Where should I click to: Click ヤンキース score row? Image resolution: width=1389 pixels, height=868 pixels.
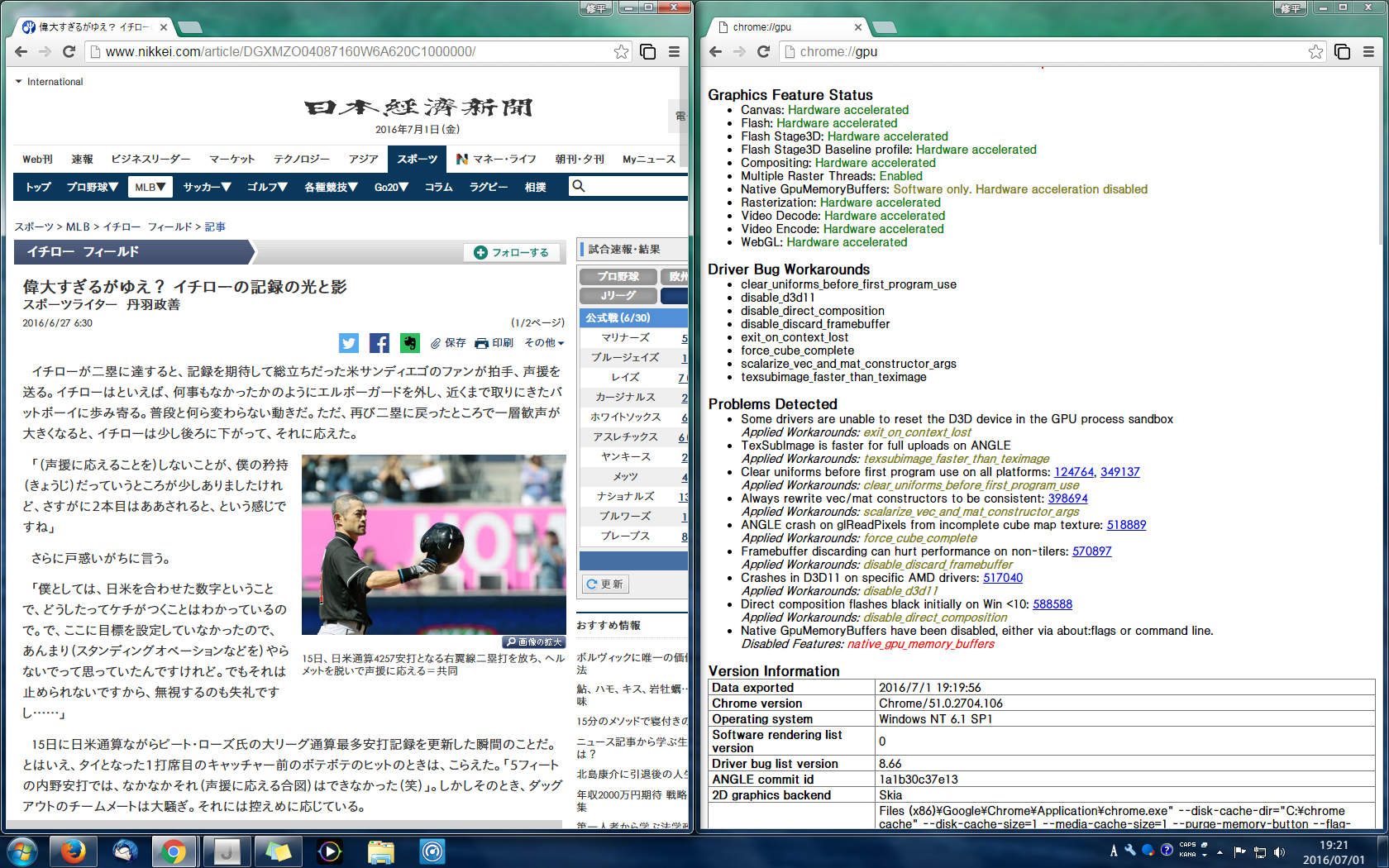633,457
